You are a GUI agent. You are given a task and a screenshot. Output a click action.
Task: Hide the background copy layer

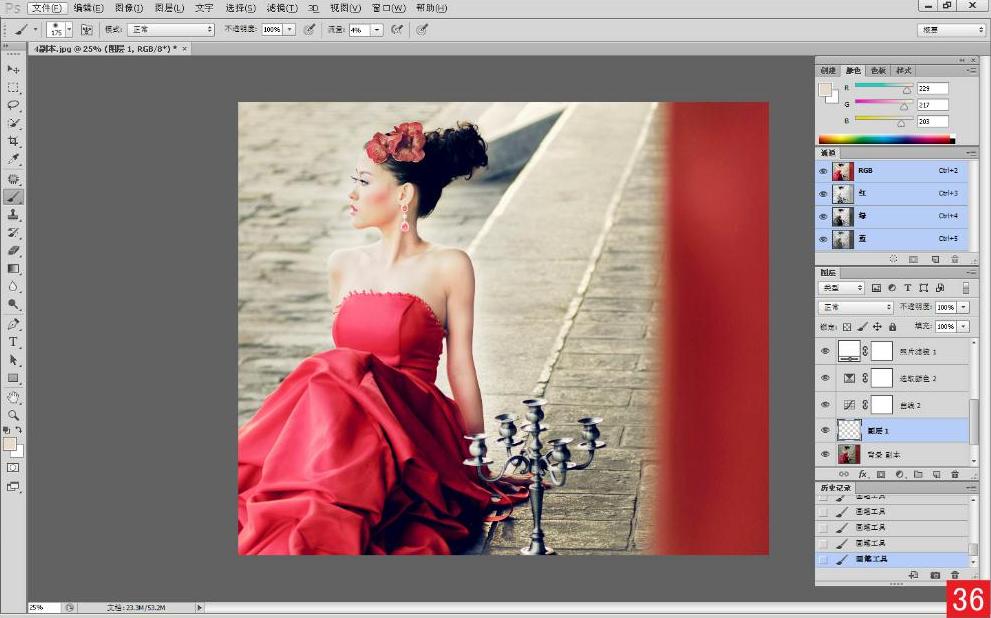coord(825,454)
